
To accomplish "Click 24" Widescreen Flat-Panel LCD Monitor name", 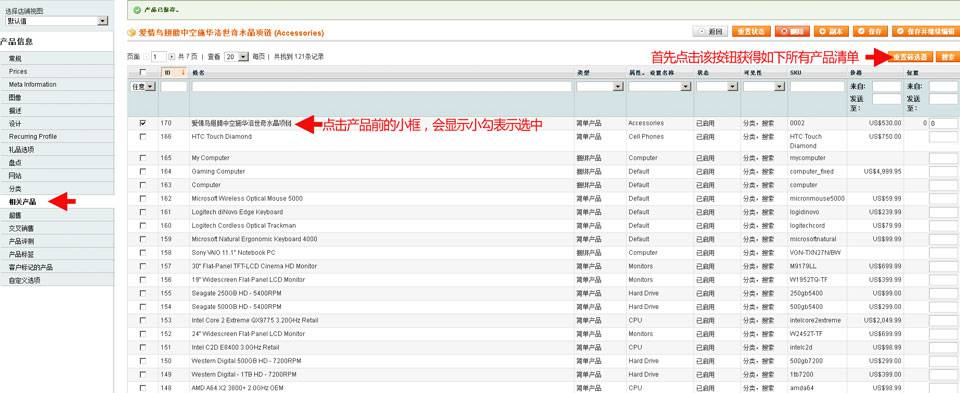I will 248,334.
